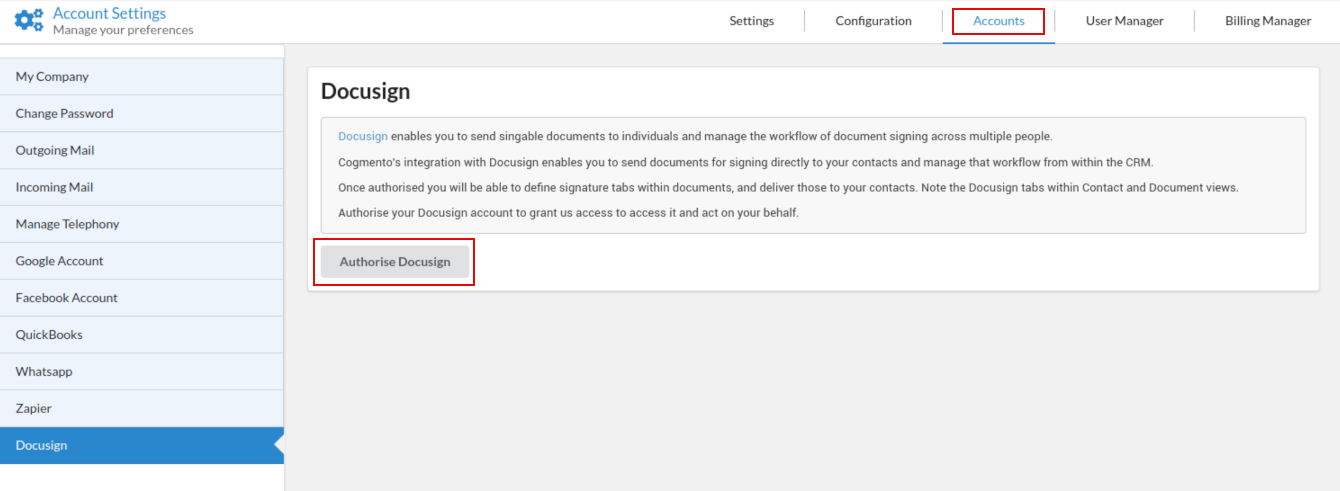The image size is (1340, 491).
Task: Go to the Billing Manager tab
Action: 1267,21
